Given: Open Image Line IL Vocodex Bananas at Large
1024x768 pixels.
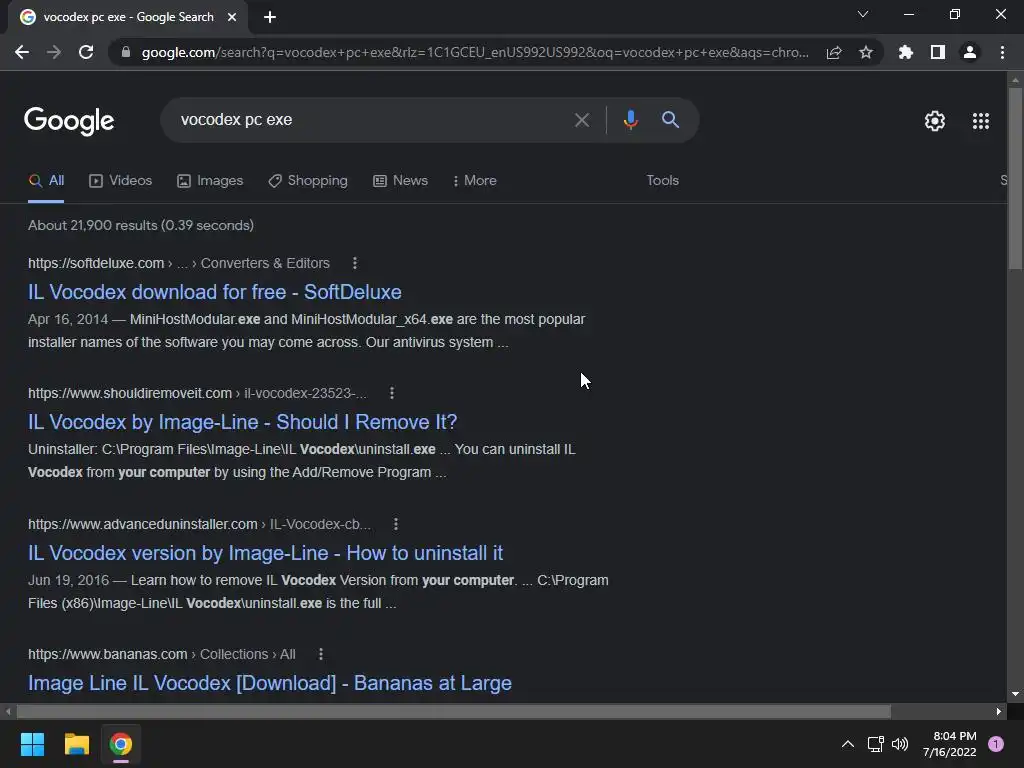Looking at the screenshot, I should click(270, 683).
